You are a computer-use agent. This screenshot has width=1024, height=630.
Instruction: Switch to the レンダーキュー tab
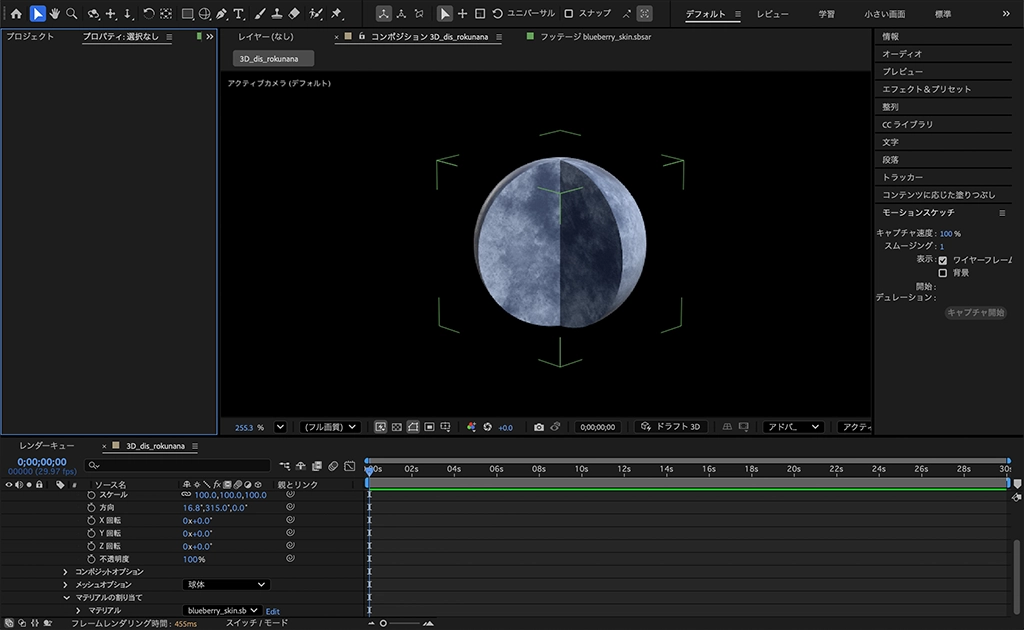47,446
